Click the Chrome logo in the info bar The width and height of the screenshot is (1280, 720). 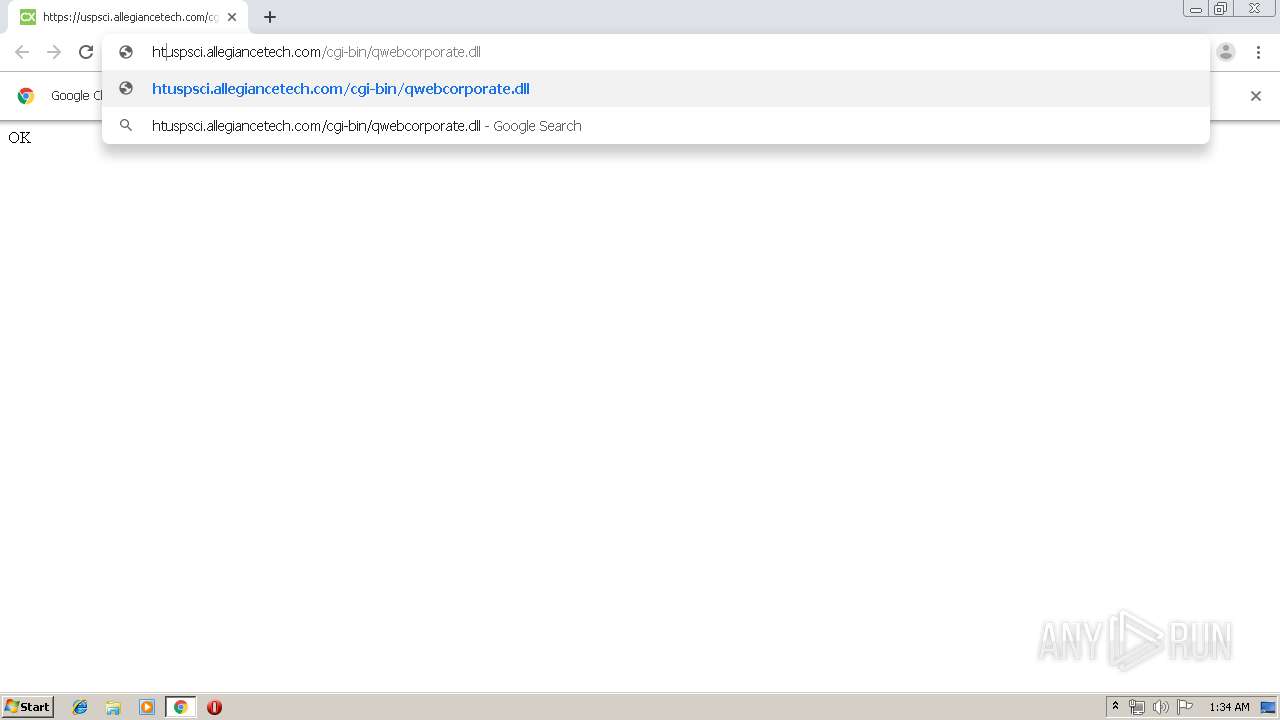pos(26,96)
